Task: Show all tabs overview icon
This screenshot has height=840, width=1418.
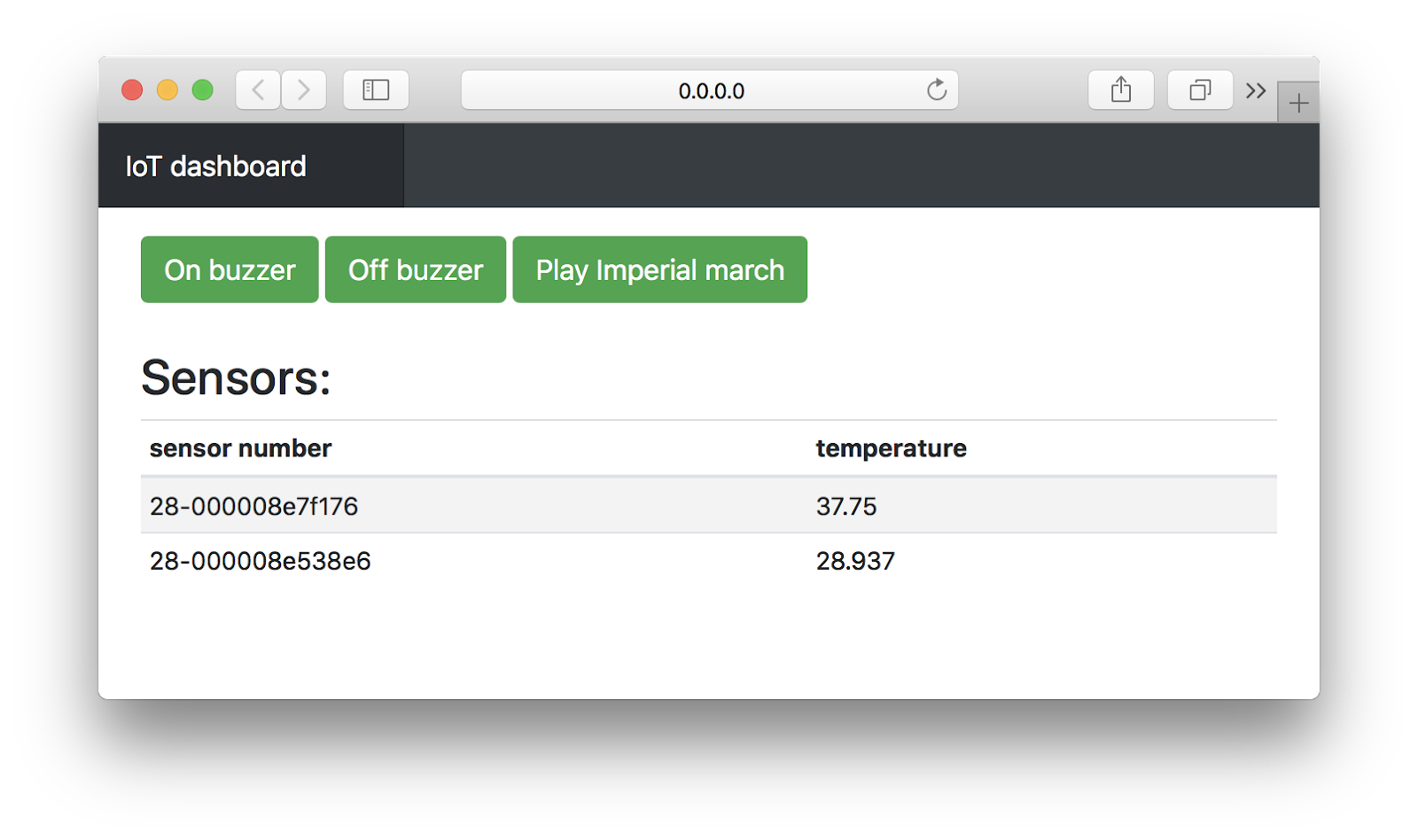Action: [1200, 90]
